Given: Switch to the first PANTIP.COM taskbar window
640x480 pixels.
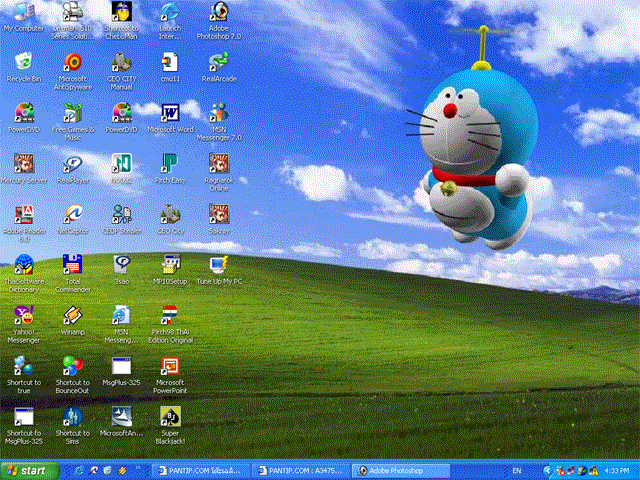Looking at the screenshot, I should [x=202, y=471].
